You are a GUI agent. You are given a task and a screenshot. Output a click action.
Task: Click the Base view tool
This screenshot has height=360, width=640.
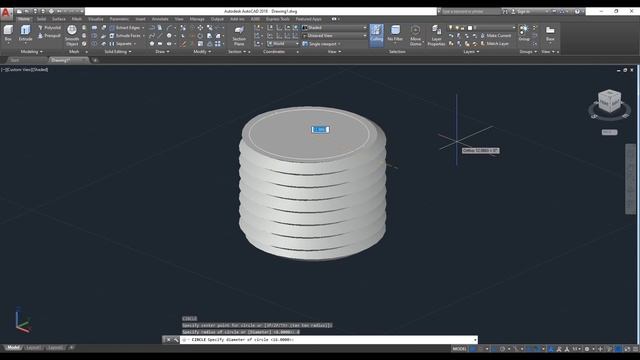pyautogui.click(x=550, y=33)
